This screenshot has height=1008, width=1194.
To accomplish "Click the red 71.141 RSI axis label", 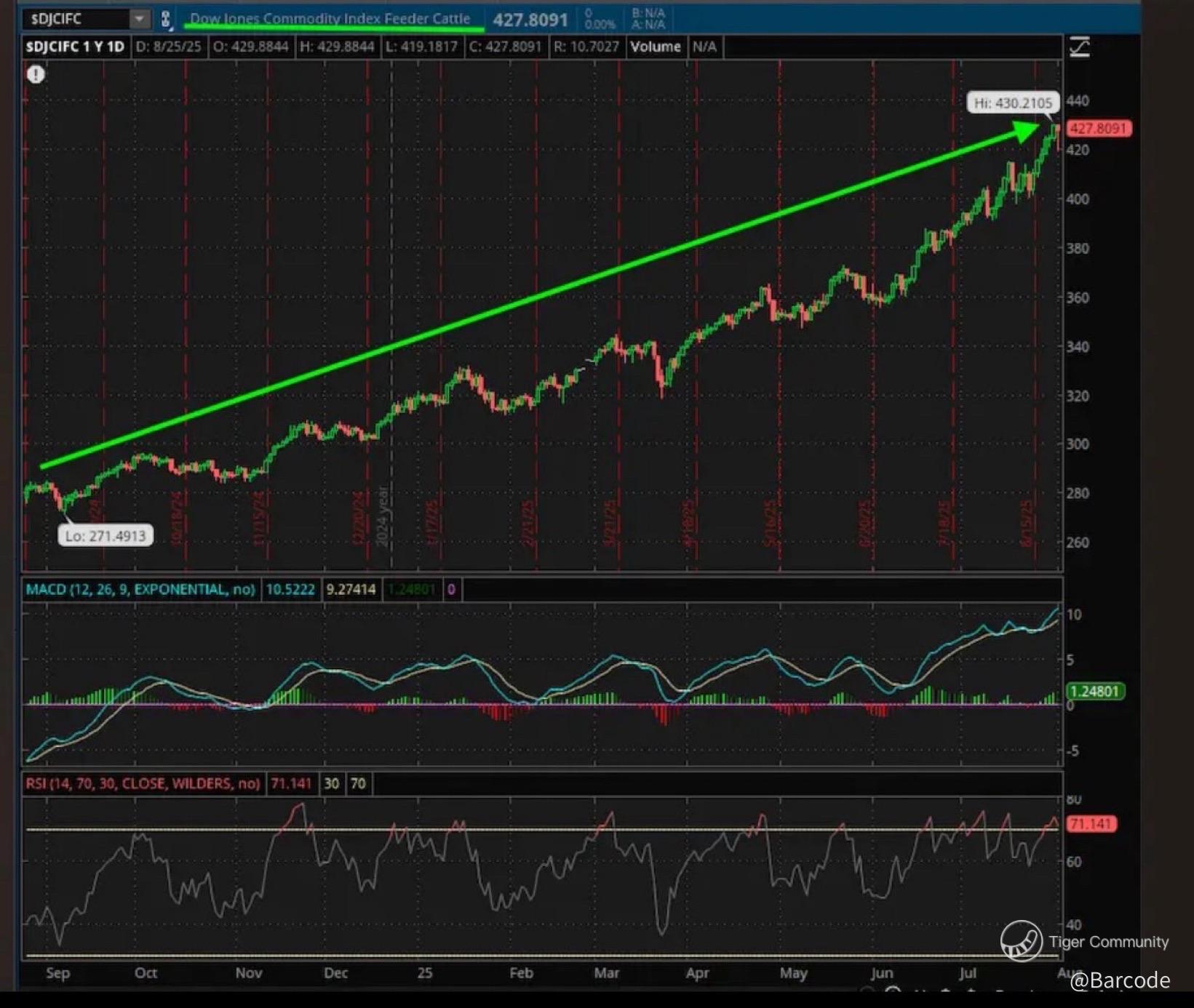I will (x=1091, y=824).
